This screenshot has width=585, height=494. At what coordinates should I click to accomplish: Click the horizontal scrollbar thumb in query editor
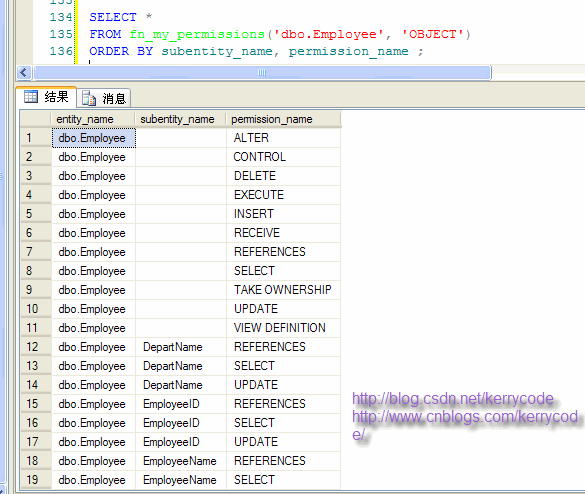point(262,72)
